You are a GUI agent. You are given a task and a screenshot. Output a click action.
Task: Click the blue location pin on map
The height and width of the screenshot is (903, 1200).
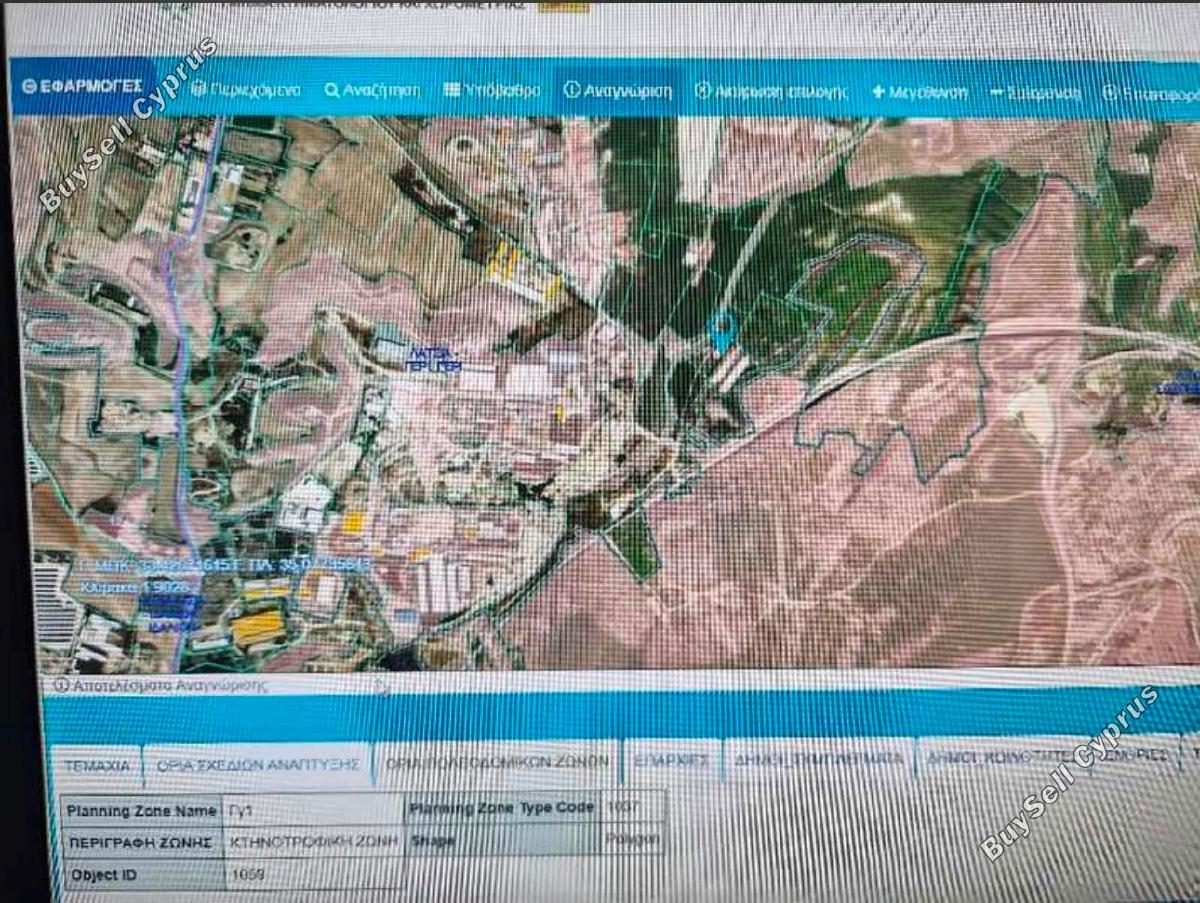coord(722,330)
